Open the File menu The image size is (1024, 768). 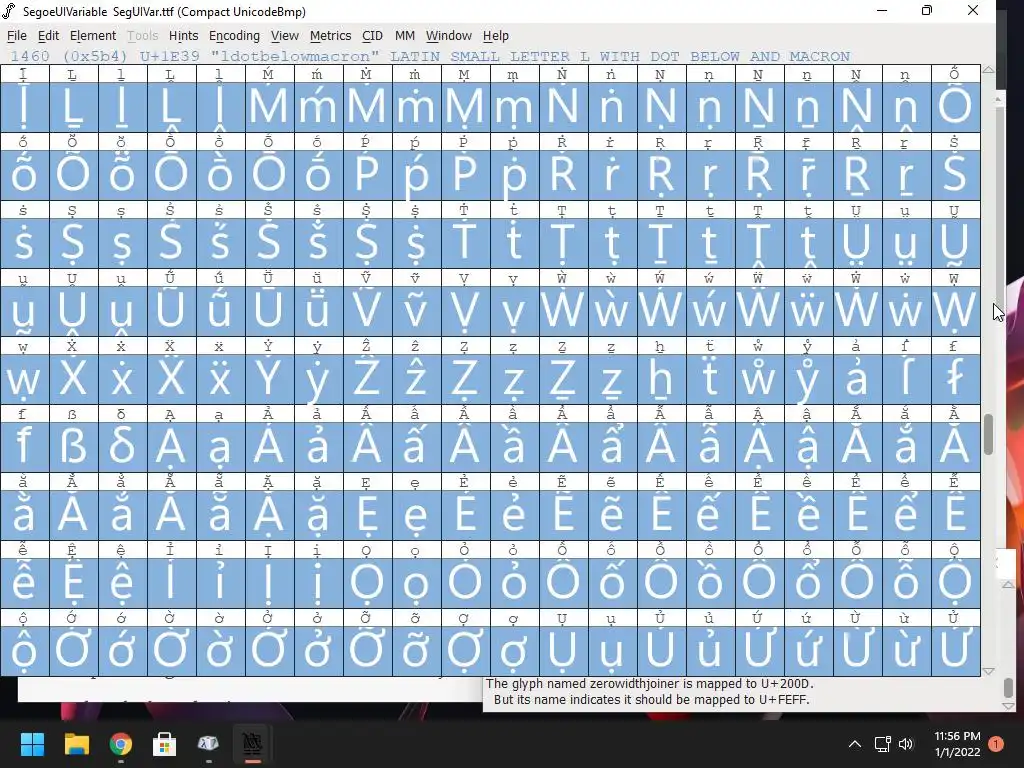tap(16, 36)
